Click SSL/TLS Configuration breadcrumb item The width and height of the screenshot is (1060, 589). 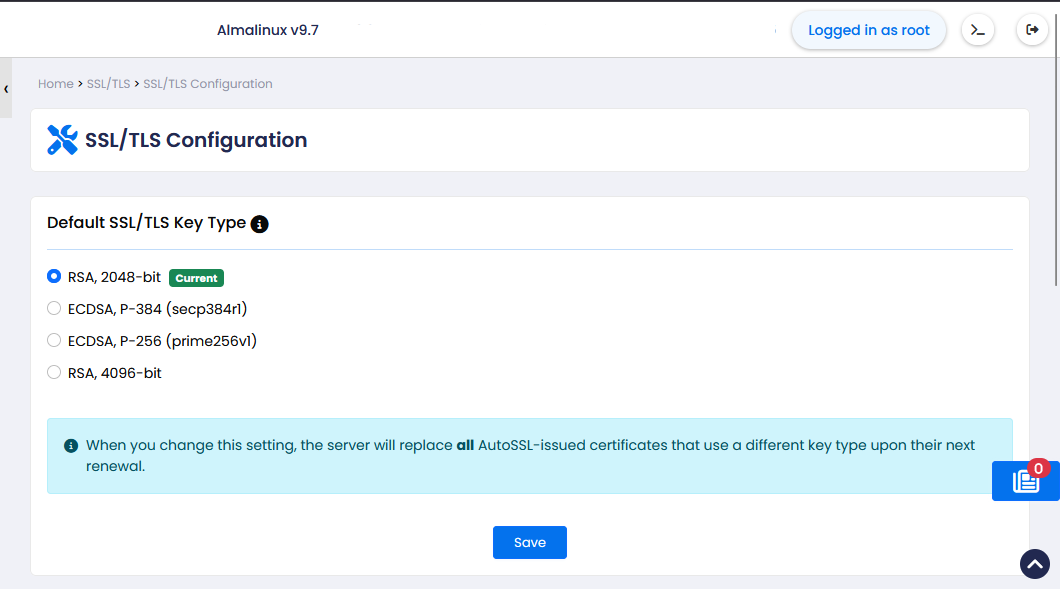(208, 84)
